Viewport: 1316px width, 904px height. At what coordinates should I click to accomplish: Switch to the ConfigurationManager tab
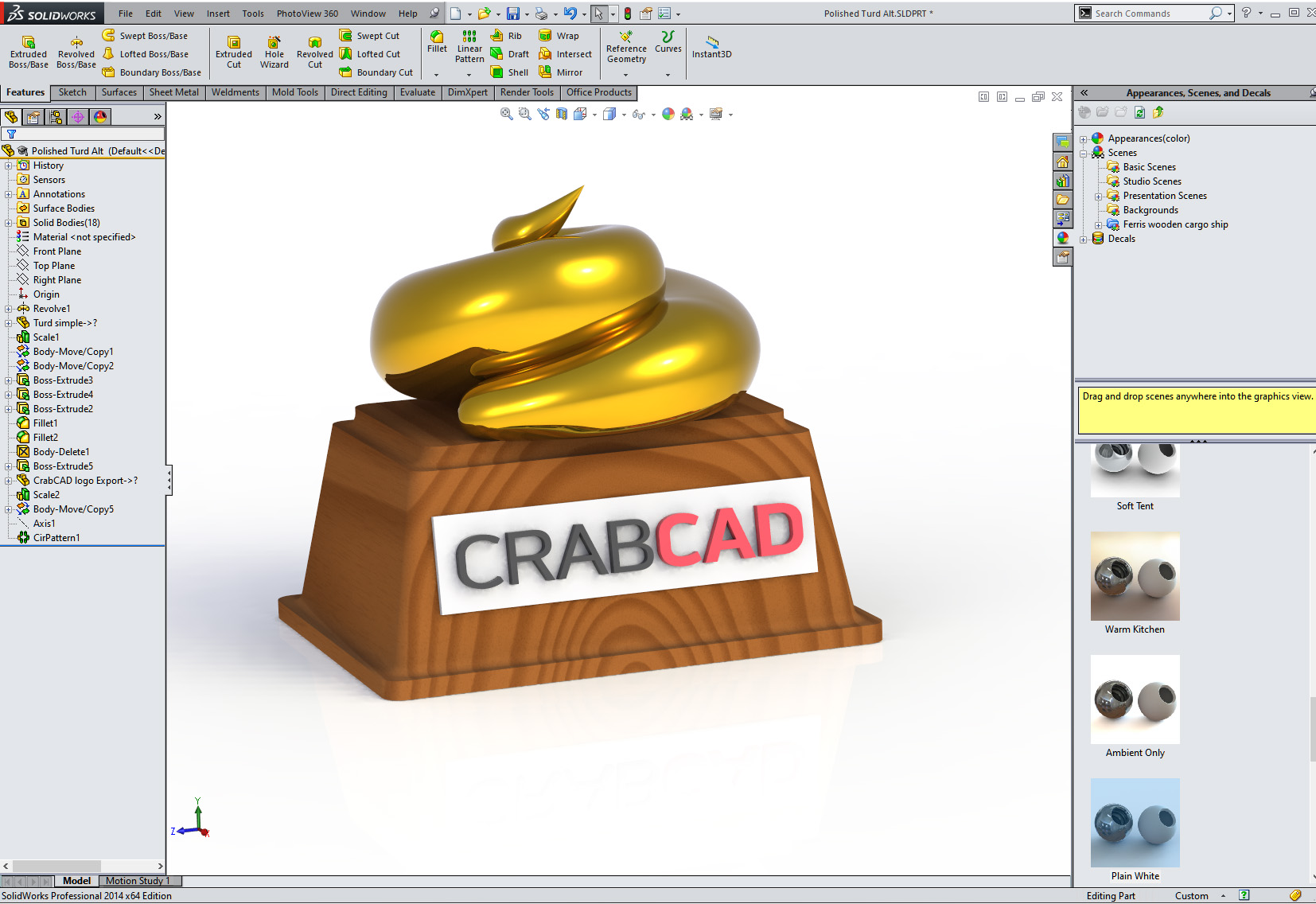pos(56,117)
